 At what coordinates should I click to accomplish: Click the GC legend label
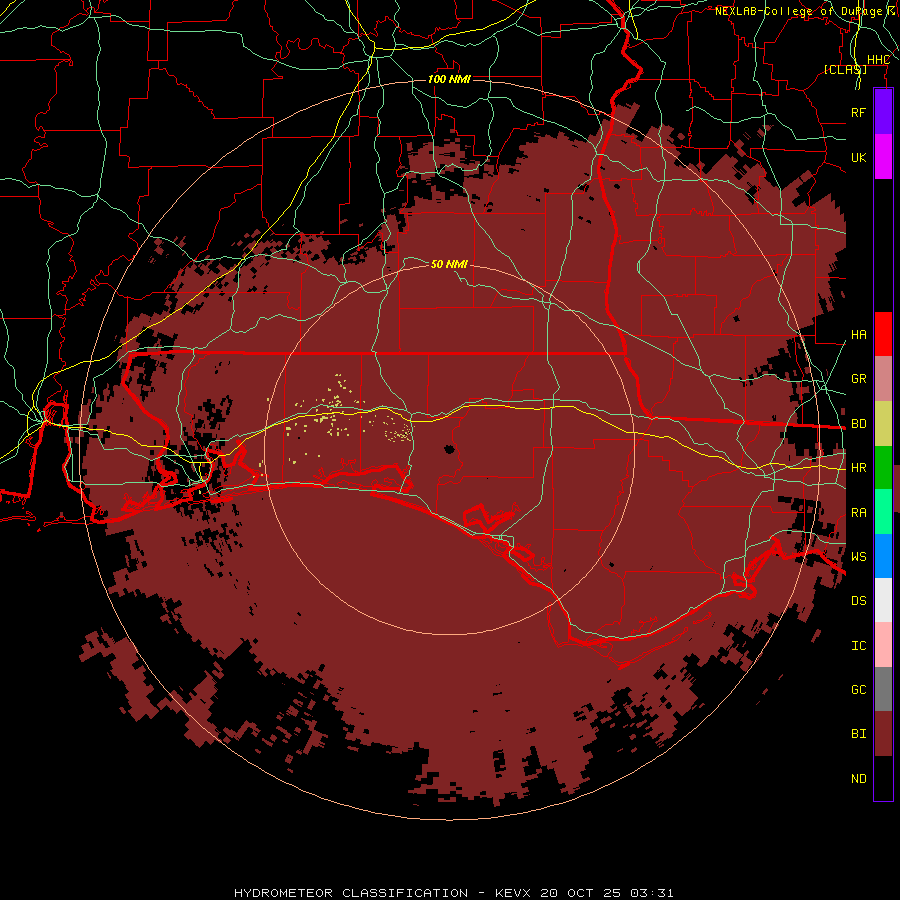click(859, 690)
